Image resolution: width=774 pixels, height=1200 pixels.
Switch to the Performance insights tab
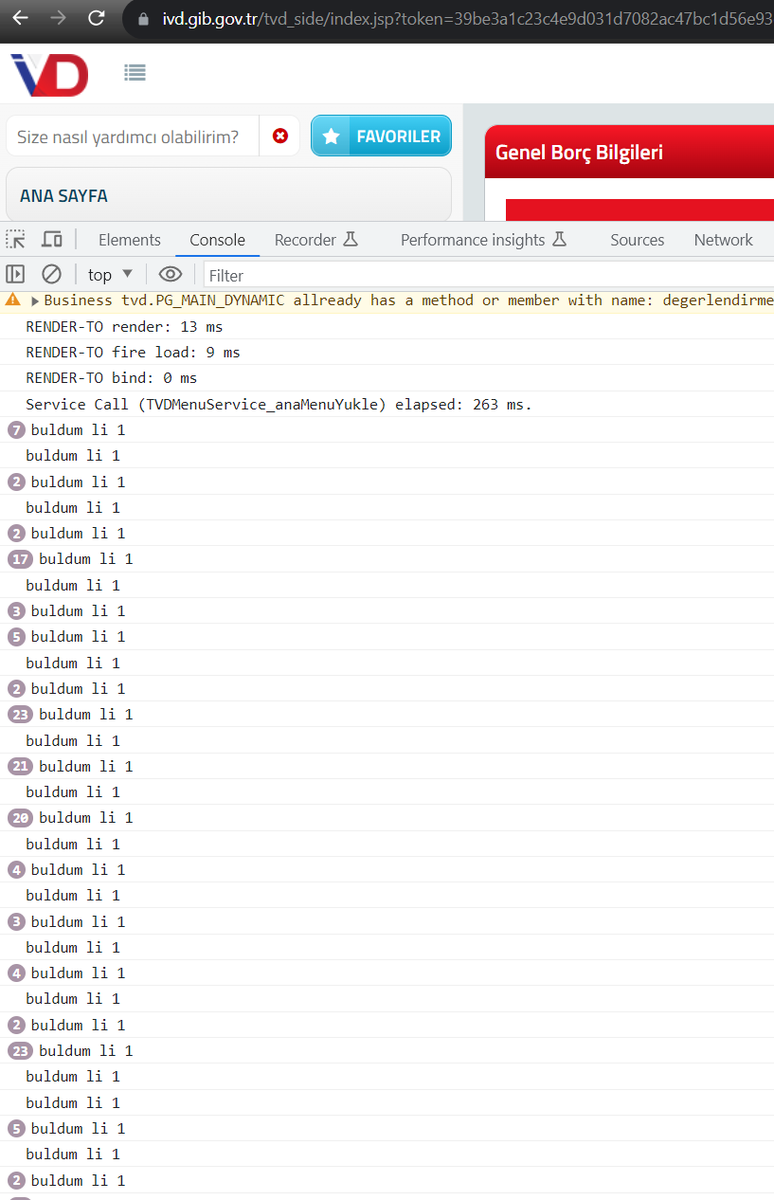tap(484, 240)
